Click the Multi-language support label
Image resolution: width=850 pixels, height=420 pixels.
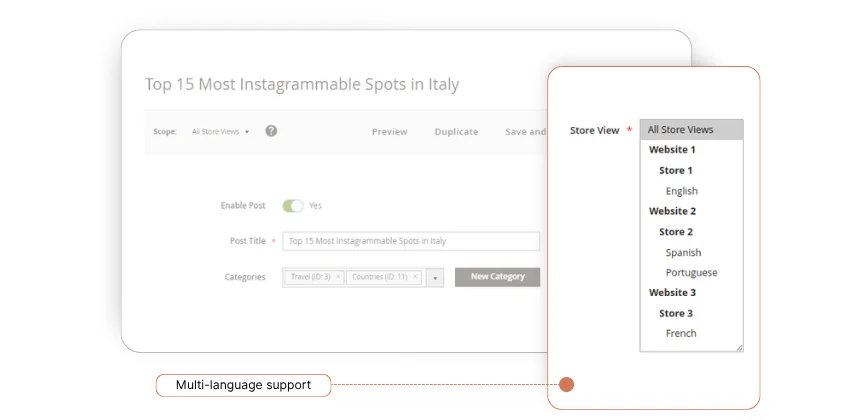(x=243, y=385)
